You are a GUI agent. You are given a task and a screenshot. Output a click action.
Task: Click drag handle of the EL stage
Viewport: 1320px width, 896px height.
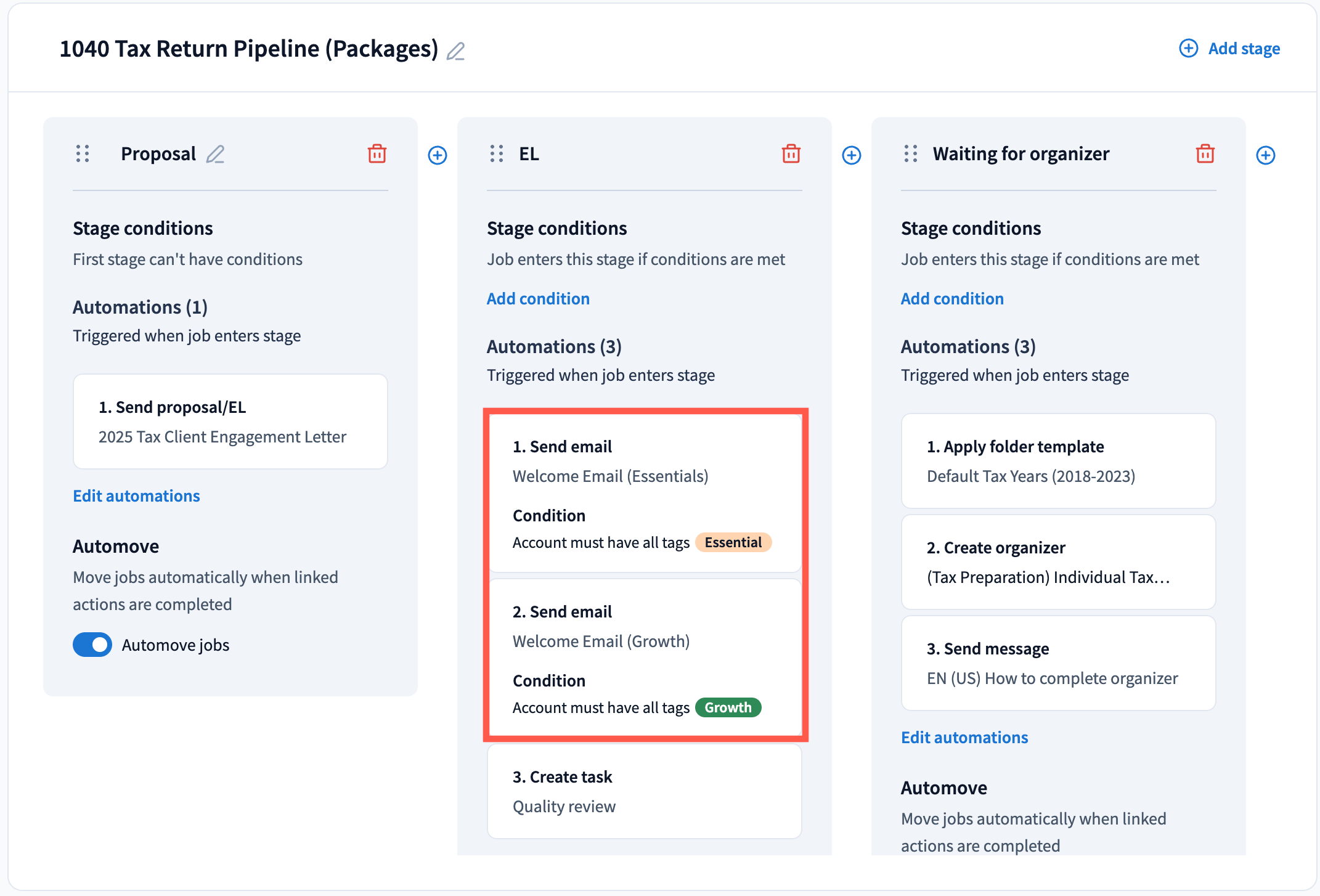(497, 154)
